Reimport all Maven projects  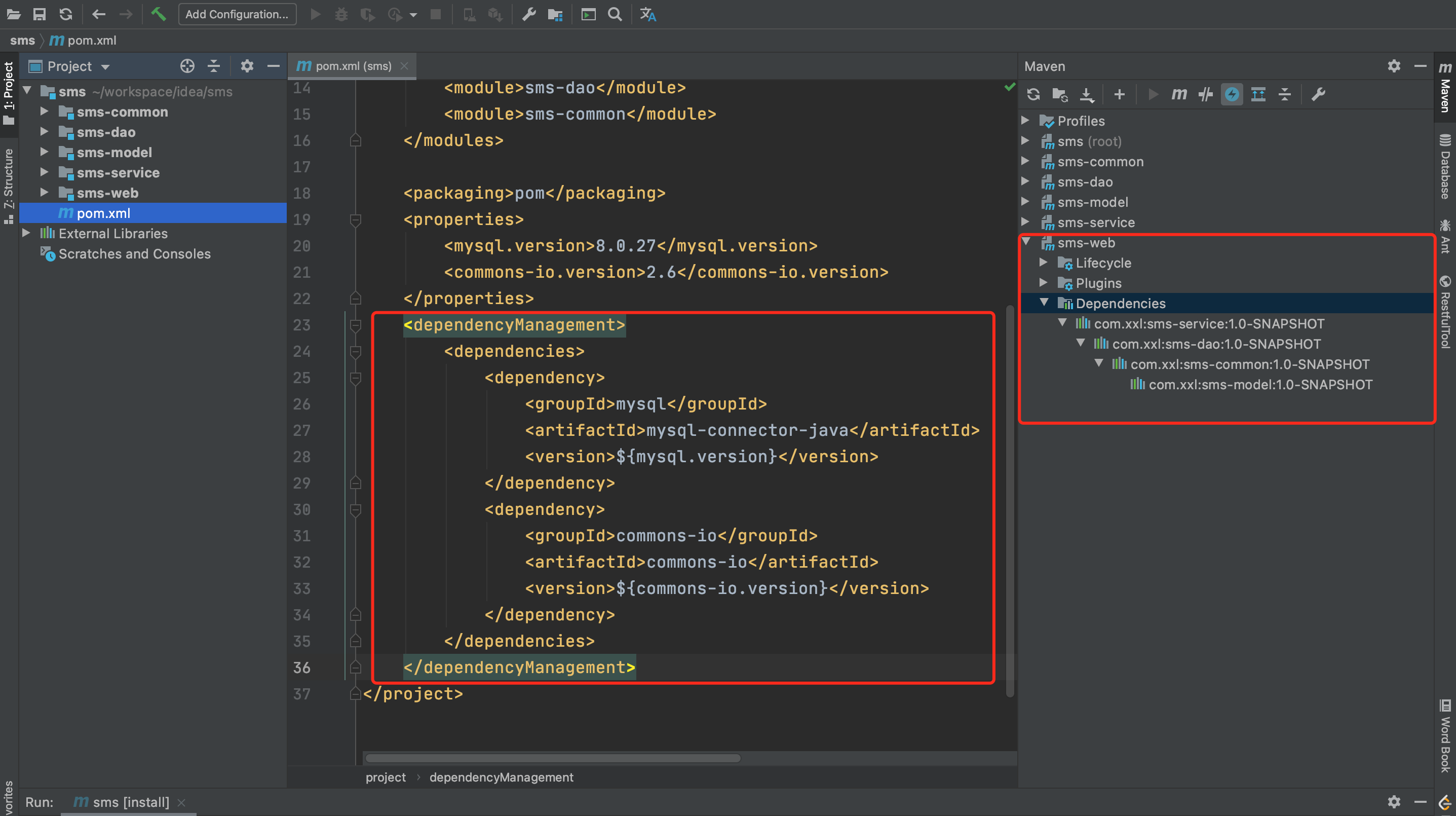(1033, 94)
